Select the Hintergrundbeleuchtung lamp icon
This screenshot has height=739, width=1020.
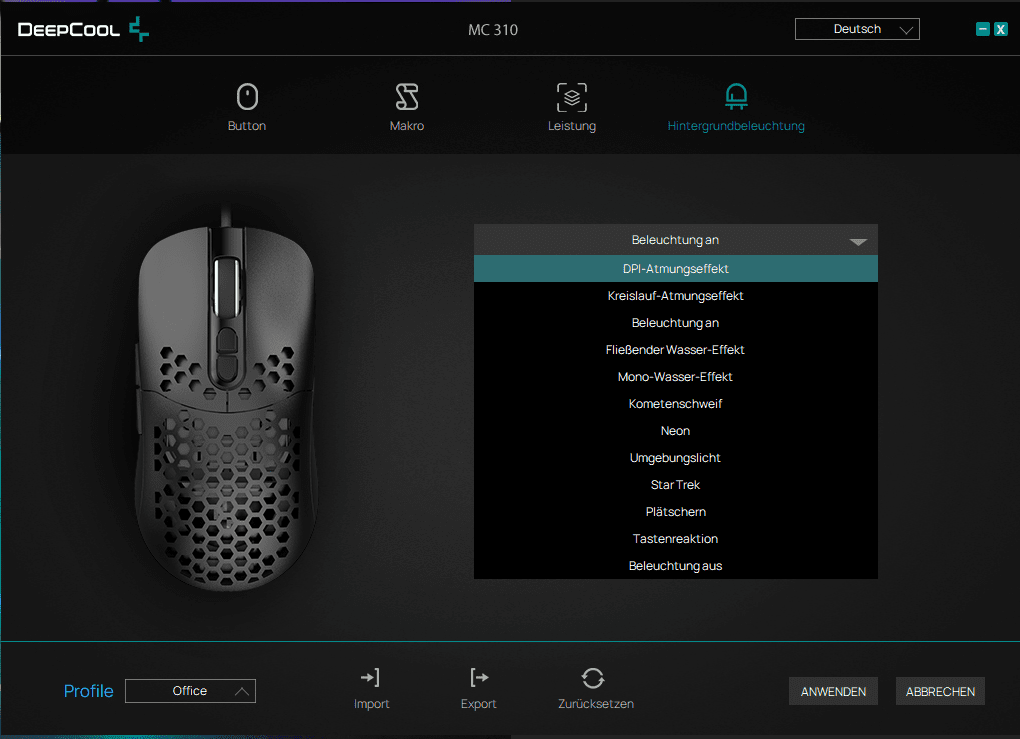(736, 96)
